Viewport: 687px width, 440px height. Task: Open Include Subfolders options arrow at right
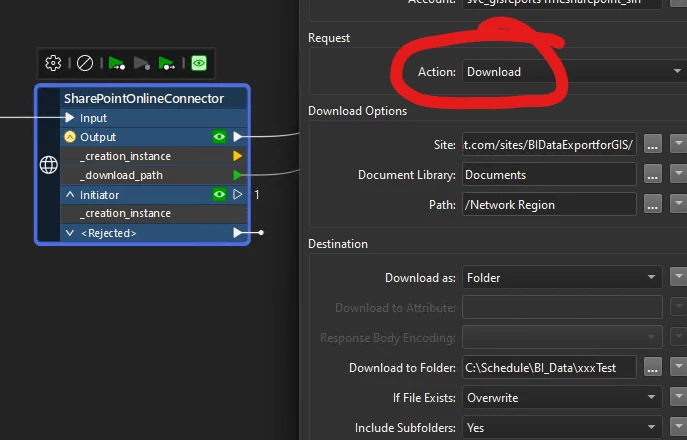tap(679, 427)
